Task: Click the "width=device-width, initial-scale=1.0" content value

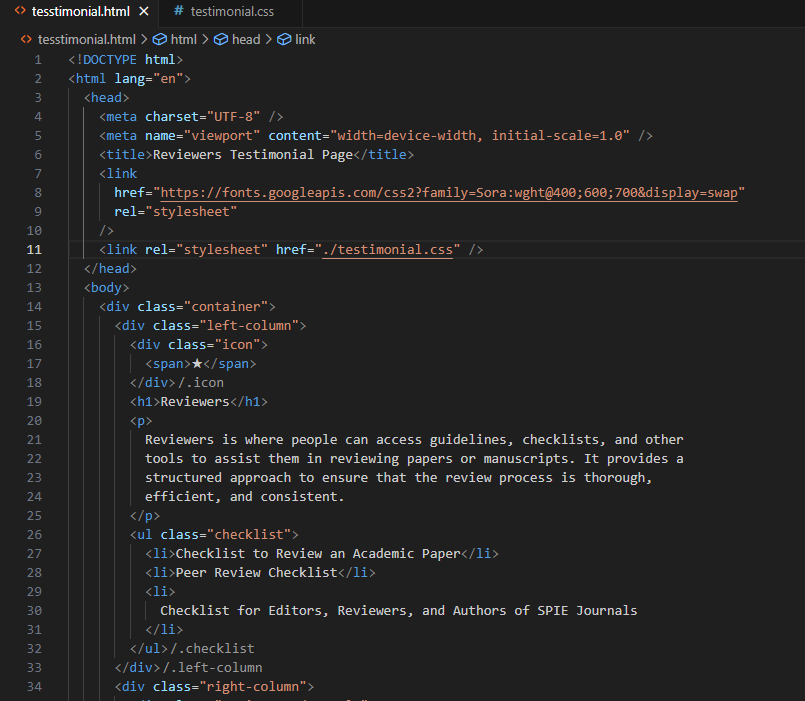Action: 480,136
